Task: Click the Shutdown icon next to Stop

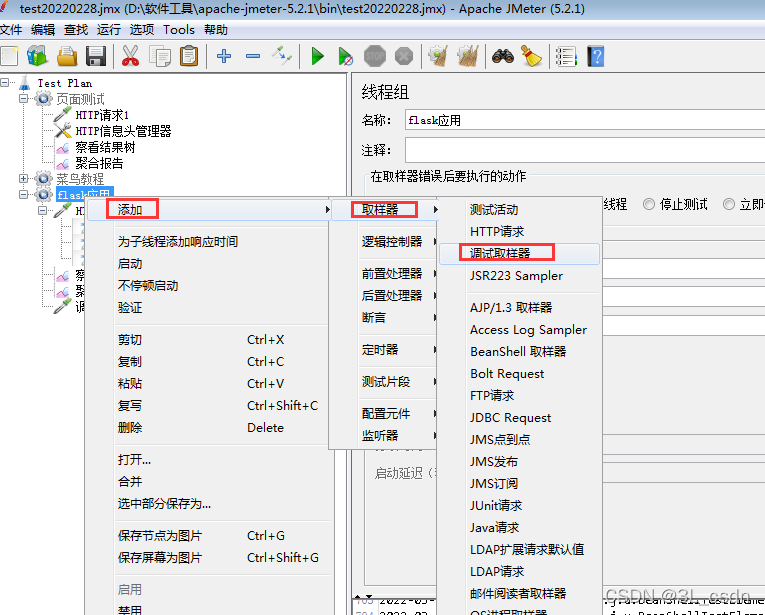Action: tap(404, 56)
